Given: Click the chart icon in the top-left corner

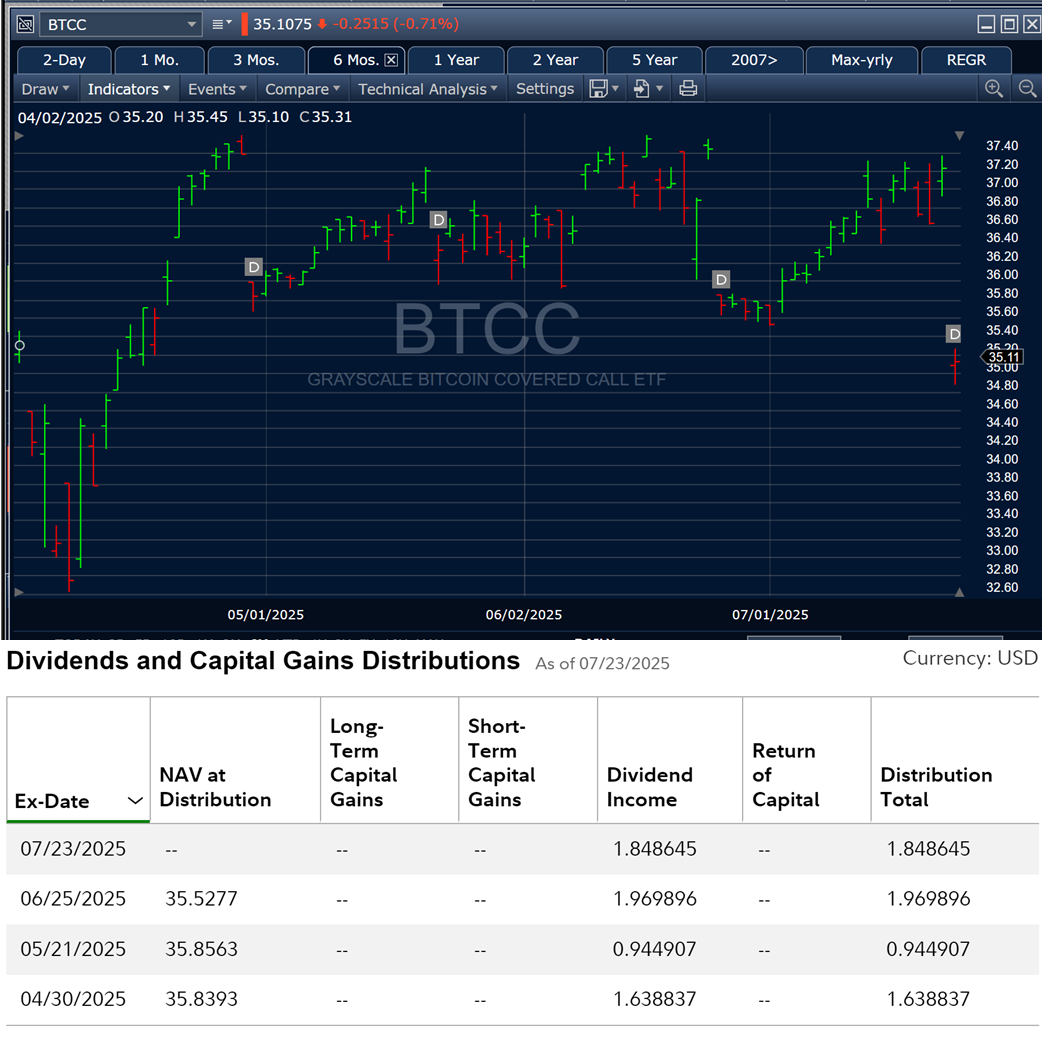Looking at the screenshot, I should [25, 23].
